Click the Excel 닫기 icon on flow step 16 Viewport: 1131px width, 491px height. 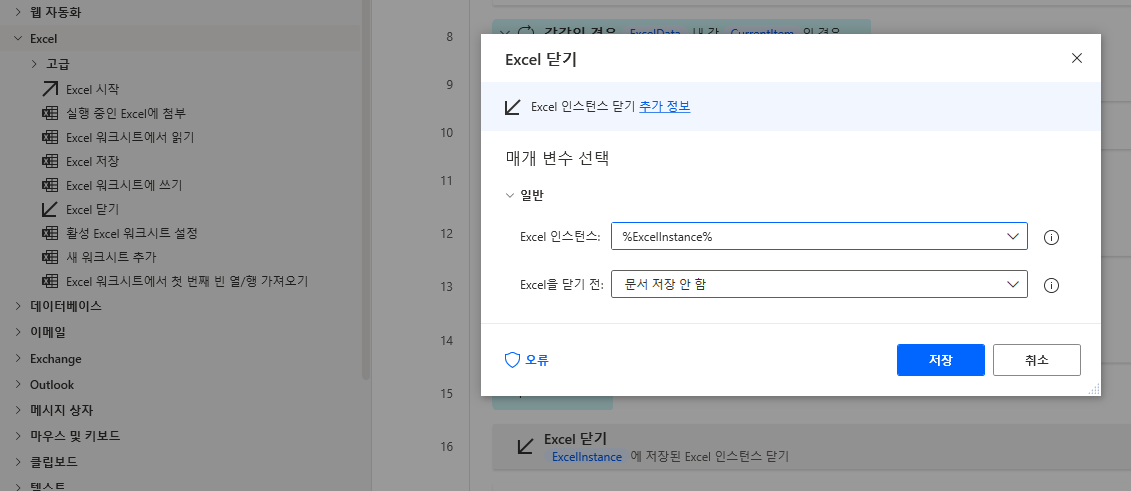[526, 446]
